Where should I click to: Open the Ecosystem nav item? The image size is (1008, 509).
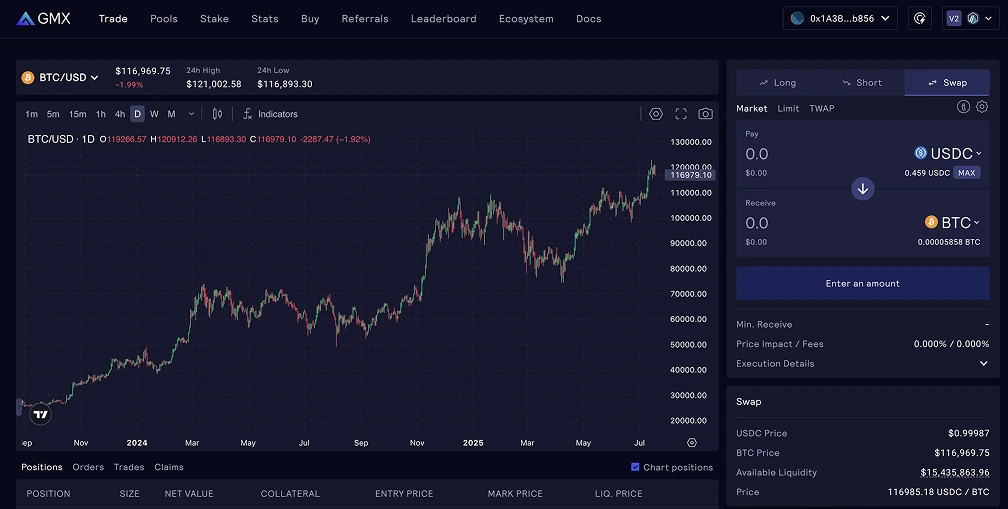click(526, 19)
